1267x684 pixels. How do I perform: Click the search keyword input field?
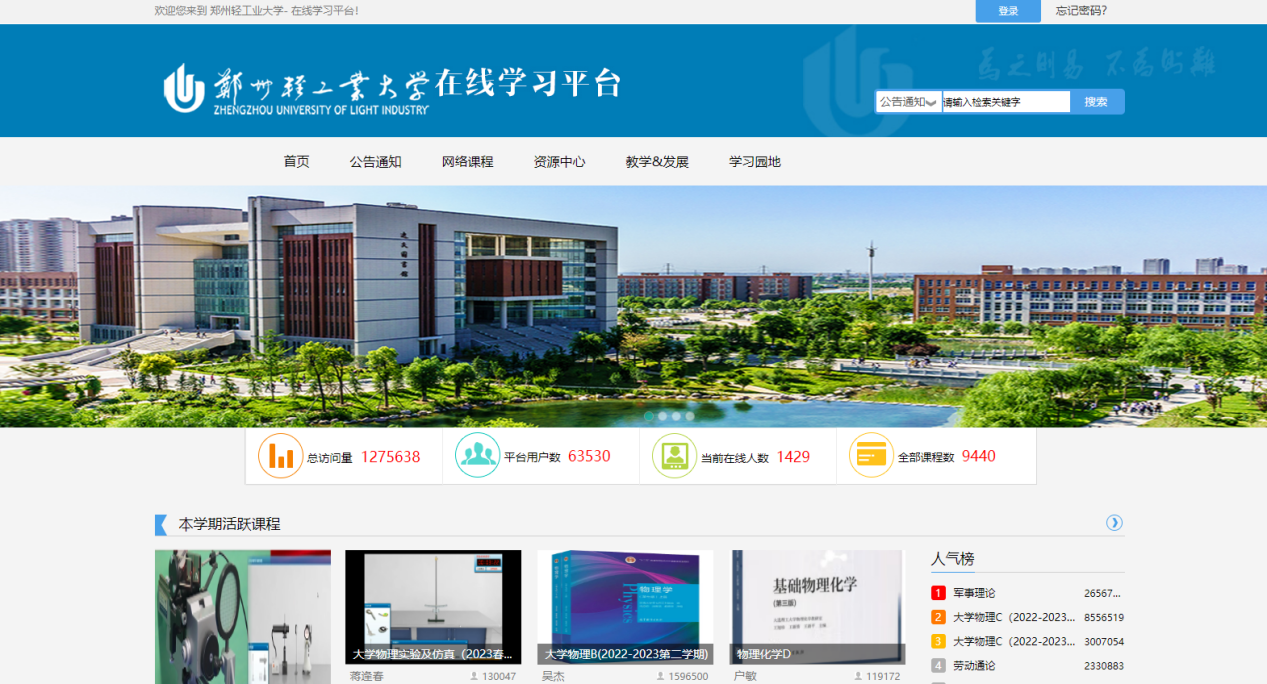click(x=1005, y=102)
